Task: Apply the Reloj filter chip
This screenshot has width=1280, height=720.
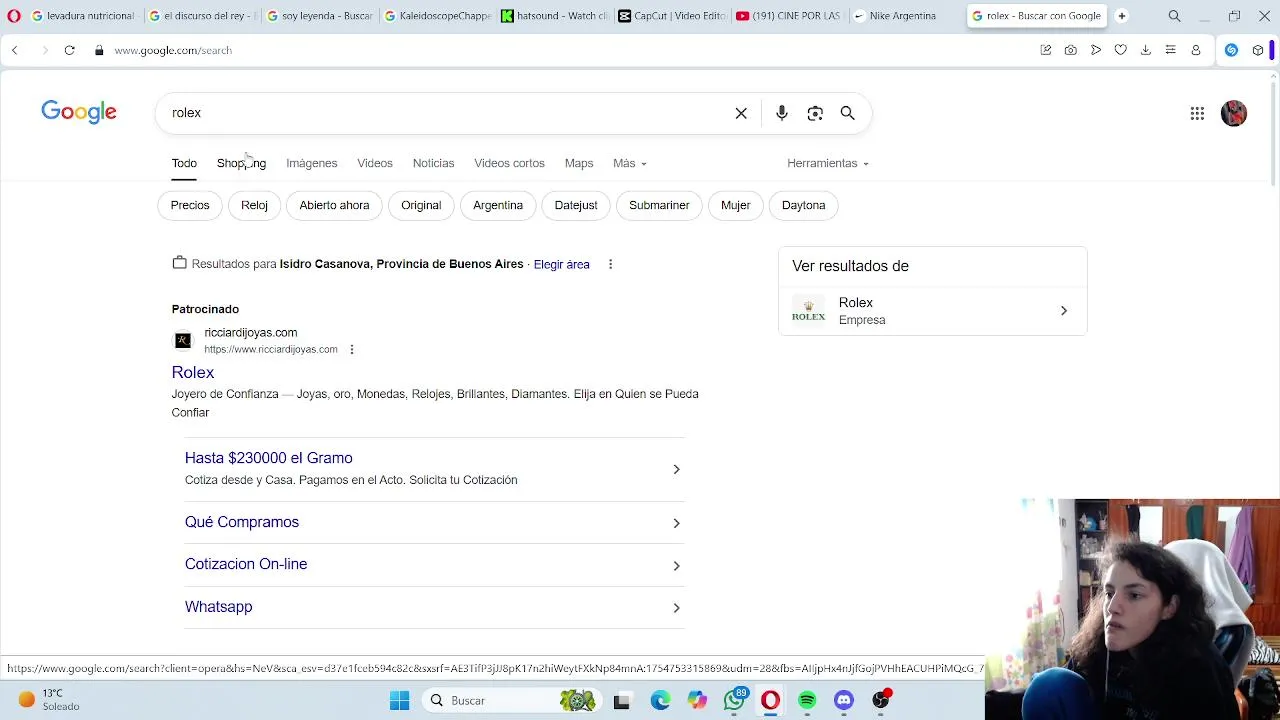Action: tap(254, 205)
